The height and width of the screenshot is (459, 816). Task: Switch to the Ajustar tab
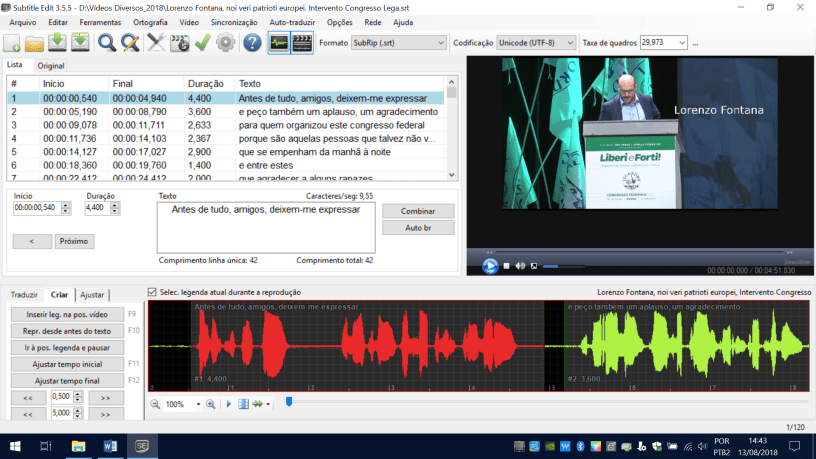[92, 295]
